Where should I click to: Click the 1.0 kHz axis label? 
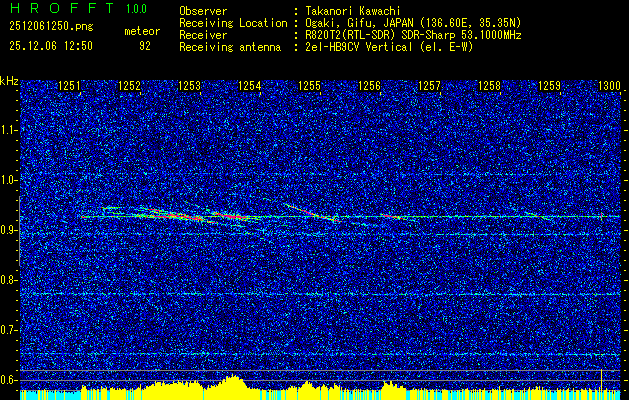click(8, 180)
